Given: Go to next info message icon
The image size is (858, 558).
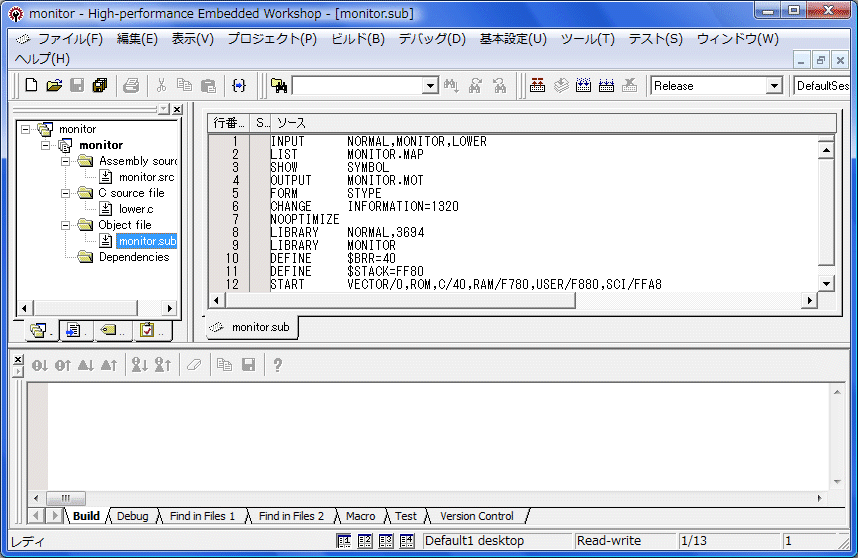Looking at the screenshot, I should tap(140, 365).
